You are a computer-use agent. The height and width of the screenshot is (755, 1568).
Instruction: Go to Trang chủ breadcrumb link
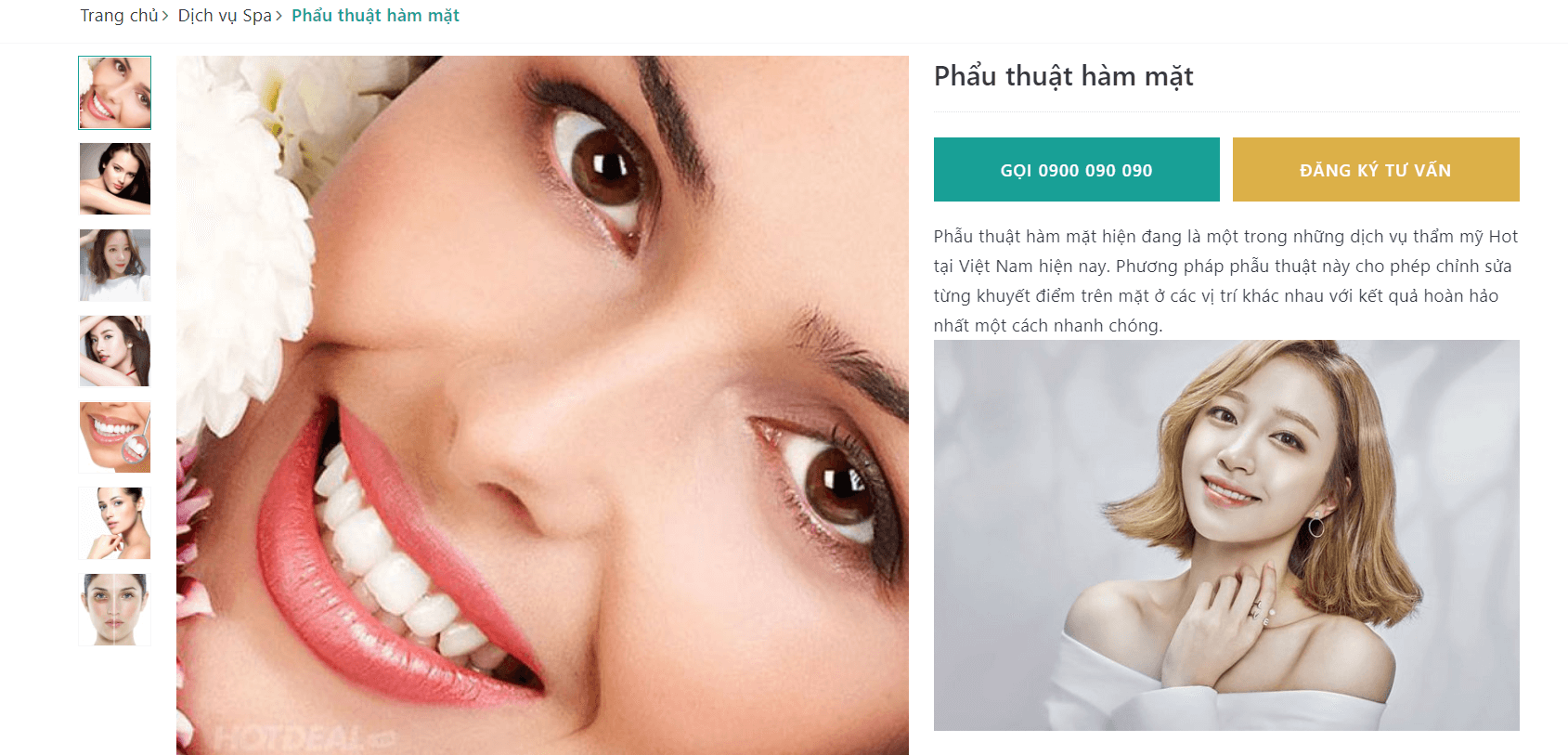click(x=119, y=16)
